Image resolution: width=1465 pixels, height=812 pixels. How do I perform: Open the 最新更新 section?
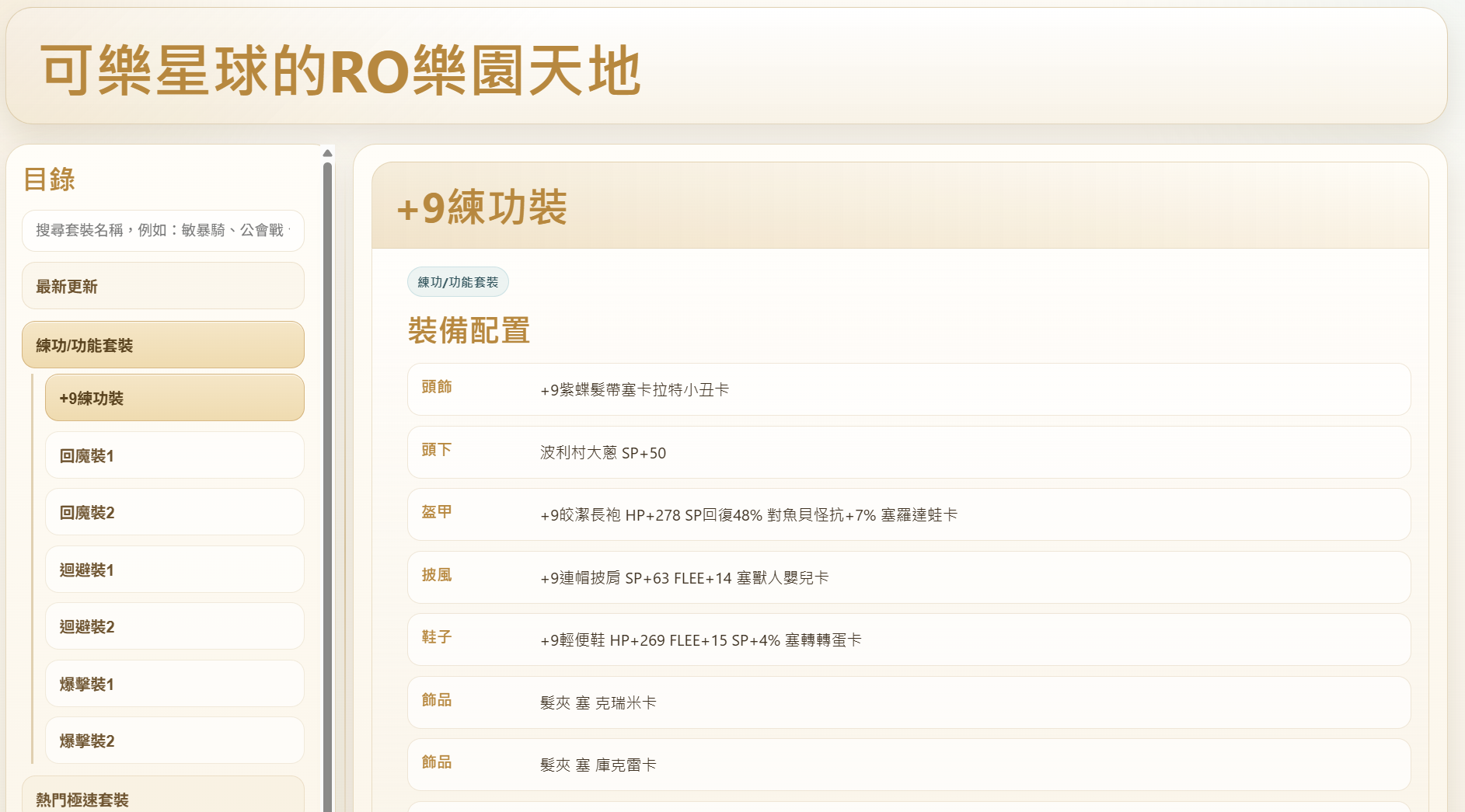click(162, 286)
